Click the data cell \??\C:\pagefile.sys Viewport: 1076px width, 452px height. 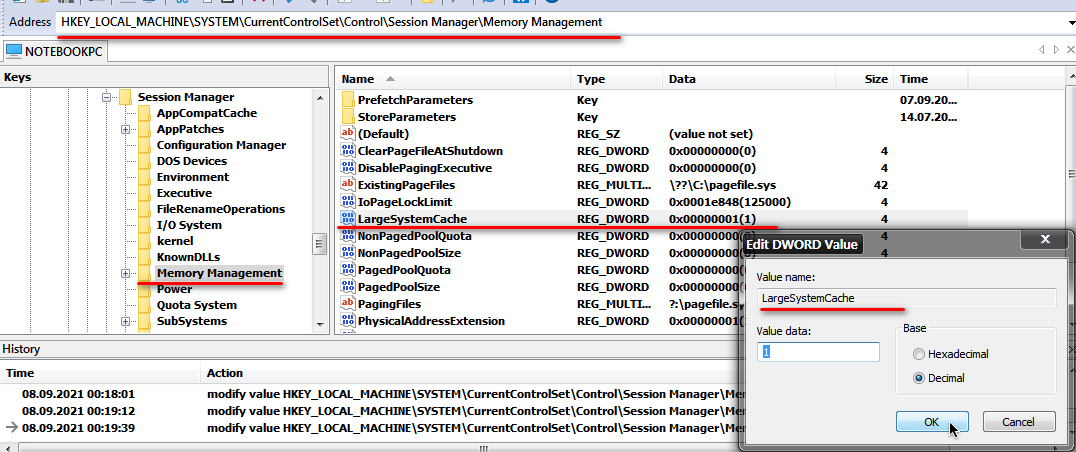[723, 185]
